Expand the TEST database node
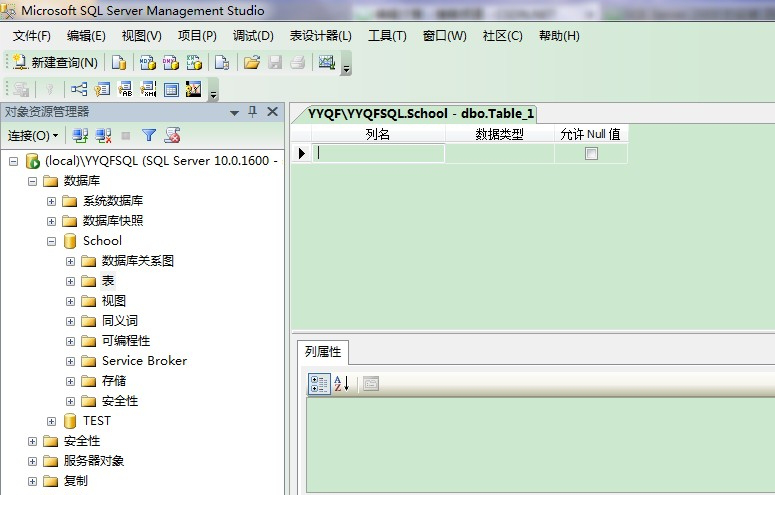Image resolution: width=775 pixels, height=514 pixels. pyautogui.click(x=51, y=422)
